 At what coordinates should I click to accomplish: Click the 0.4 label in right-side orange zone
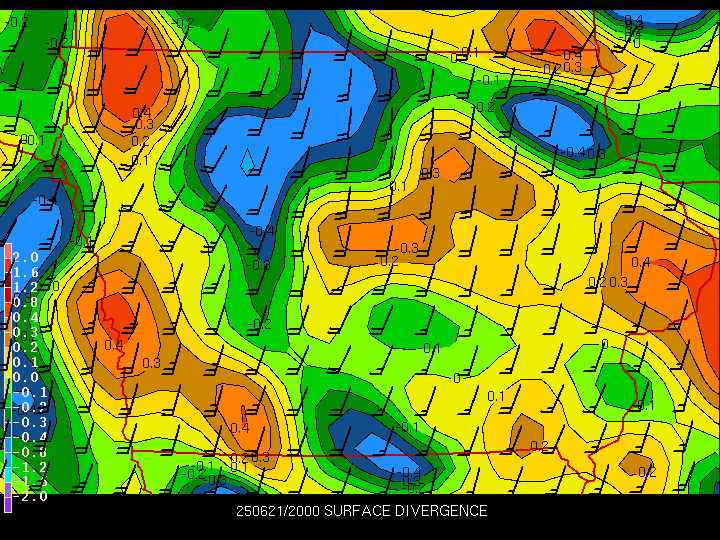click(x=640, y=263)
